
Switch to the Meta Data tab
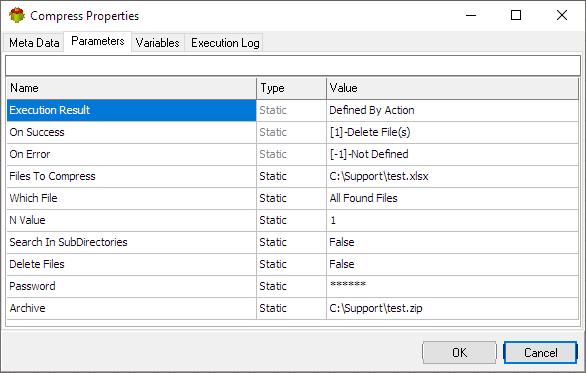point(34,43)
